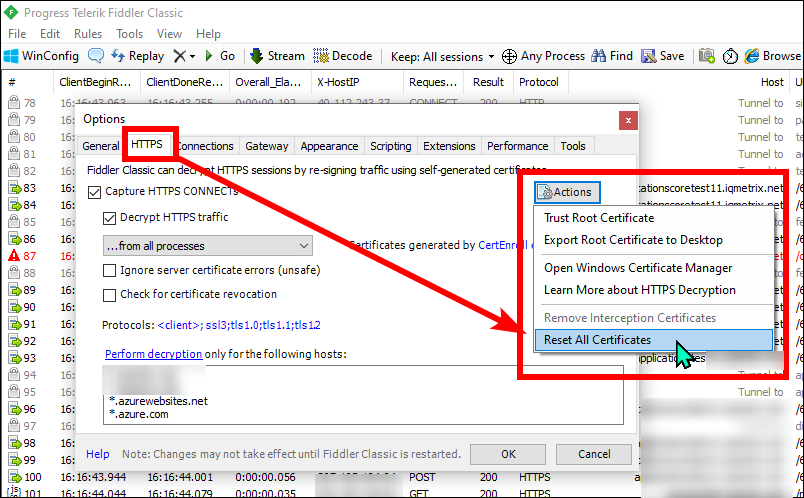Image resolution: width=804 pixels, height=498 pixels.
Task: Click the Save toolbar icon
Action: (x=649, y=56)
